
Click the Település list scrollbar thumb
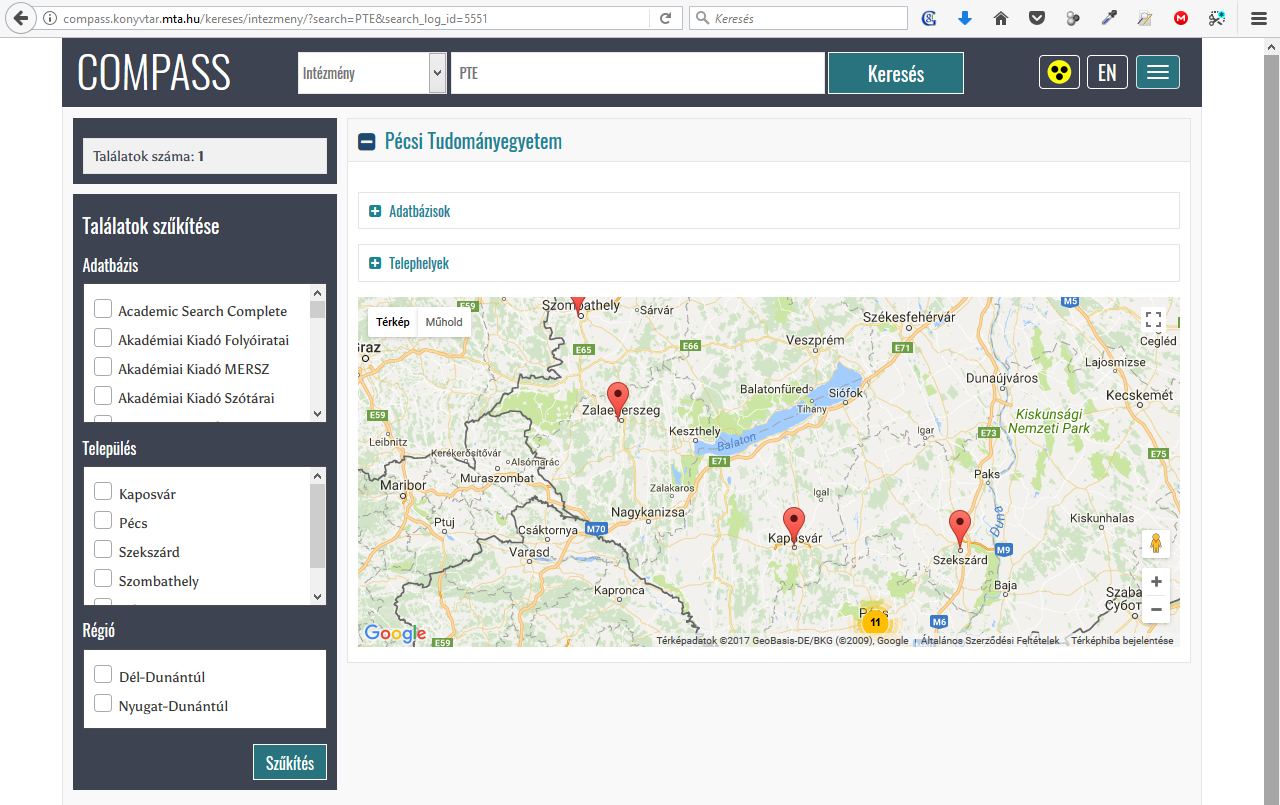coord(318,526)
